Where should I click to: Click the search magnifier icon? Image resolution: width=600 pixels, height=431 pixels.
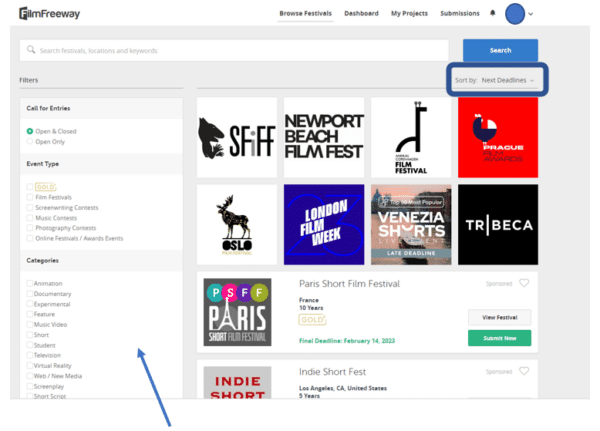tap(31, 50)
